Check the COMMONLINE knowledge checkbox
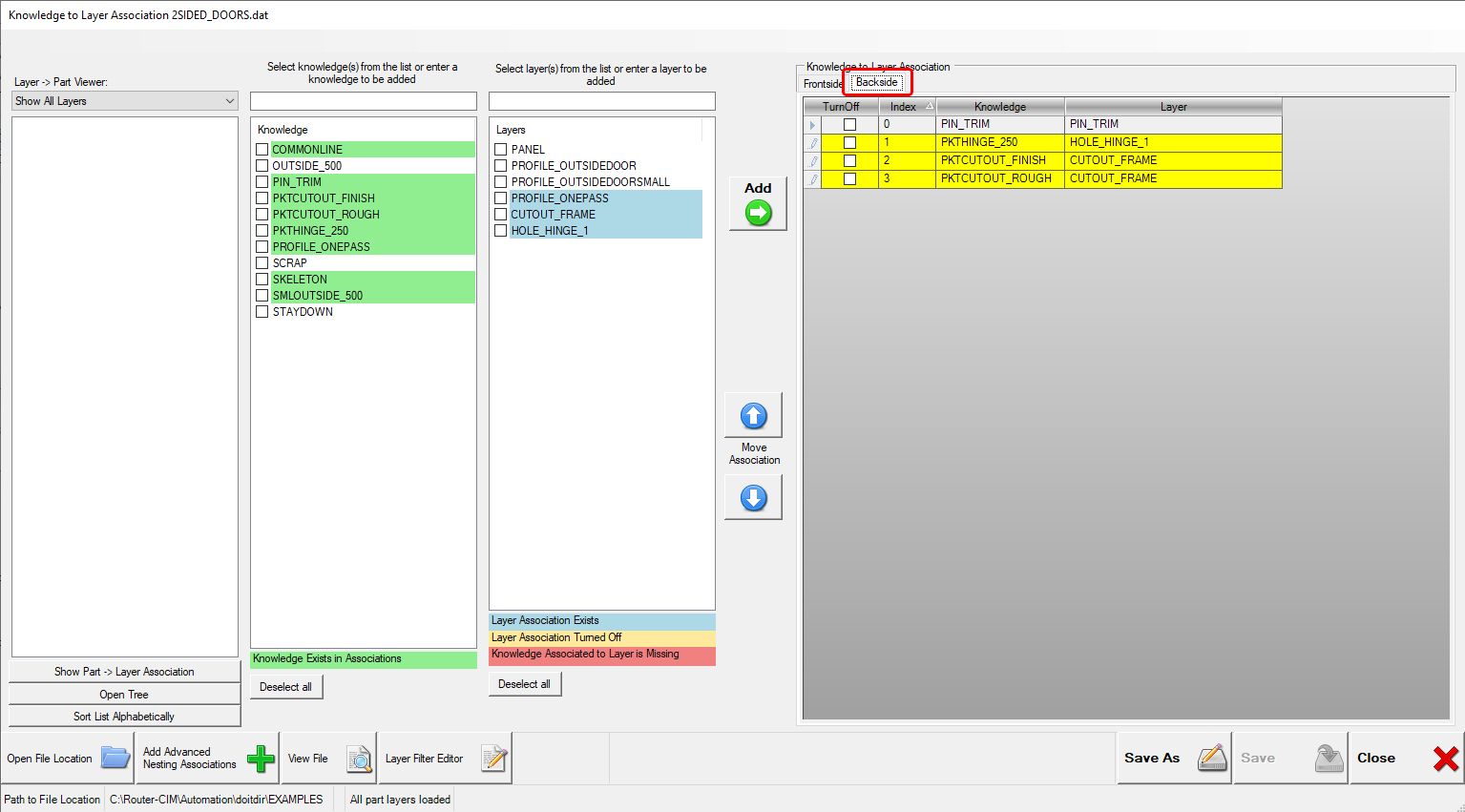Screen dimensions: 1465x812 point(262,150)
